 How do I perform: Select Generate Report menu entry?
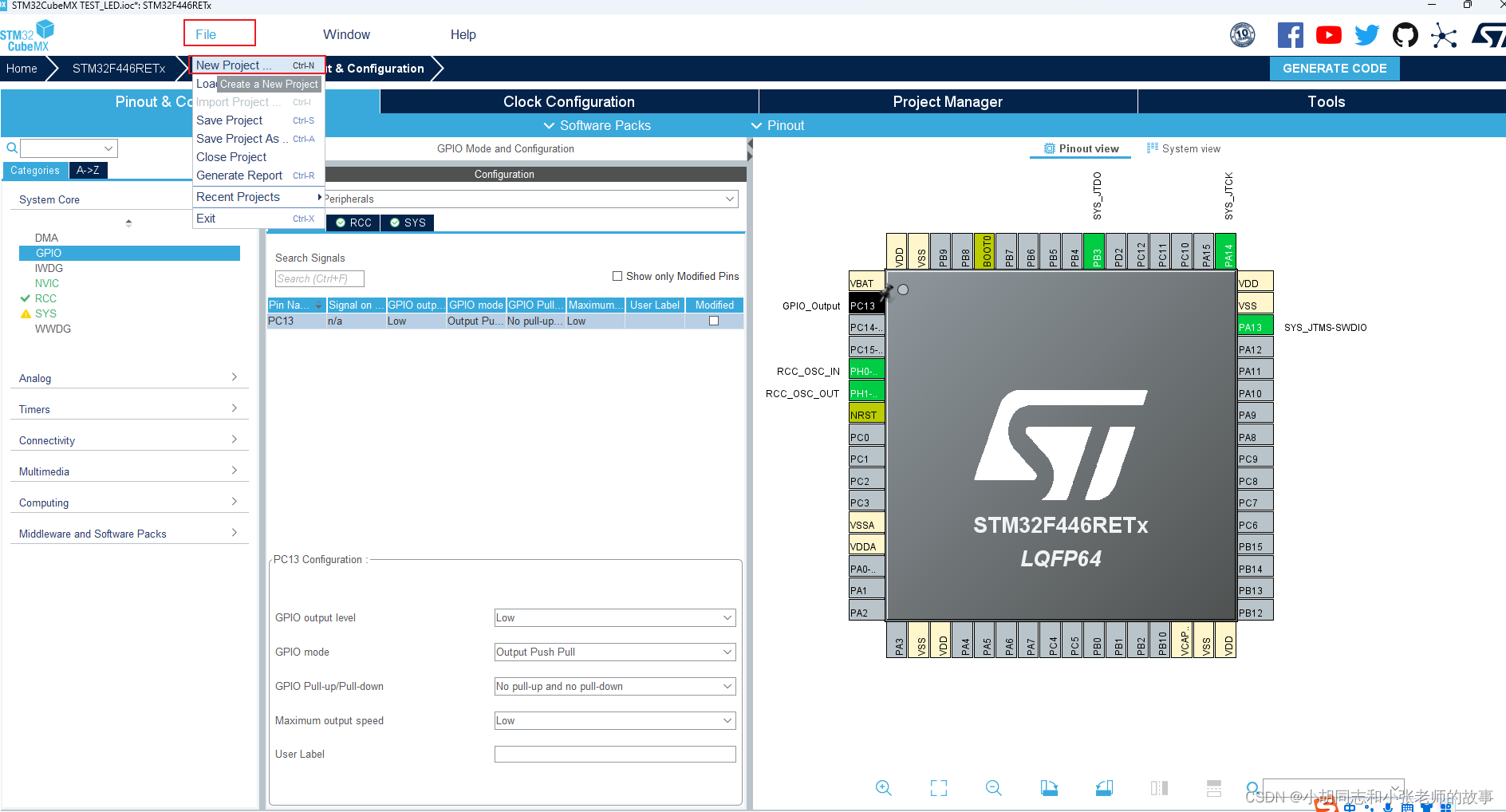click(x=258, y=175)
